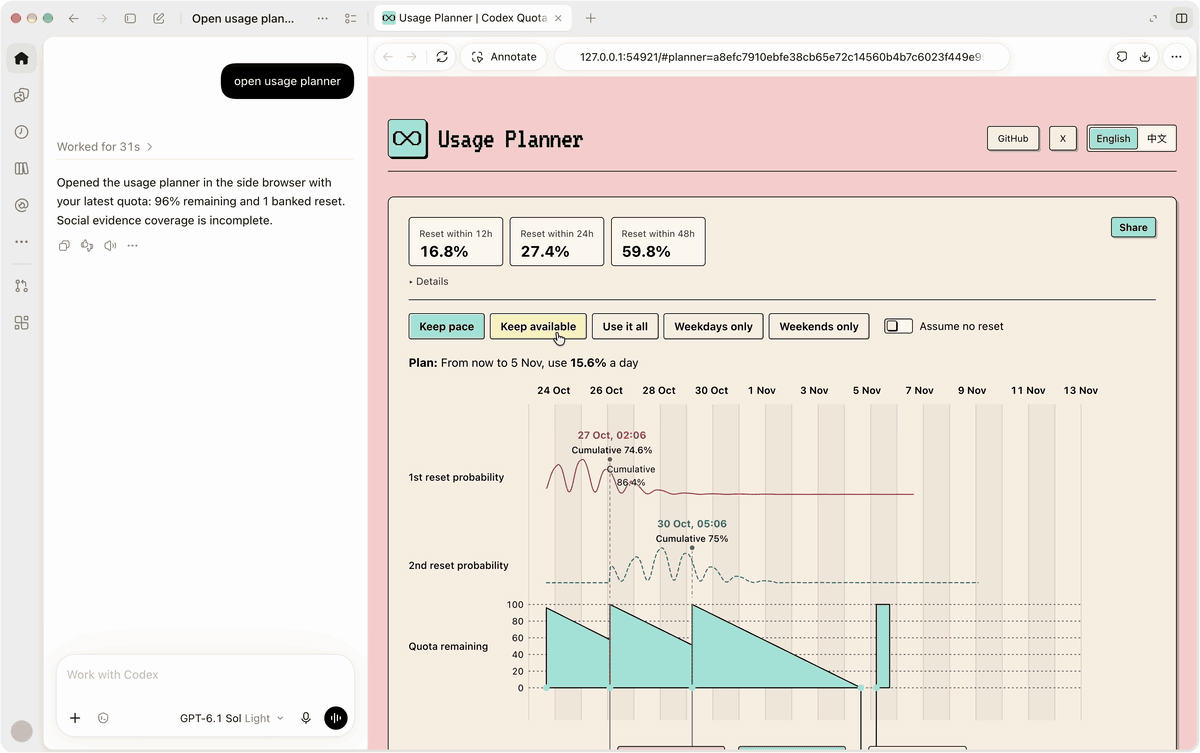Select the Usage Planner browser tab
1200x753 pixels.
point(472,18)
